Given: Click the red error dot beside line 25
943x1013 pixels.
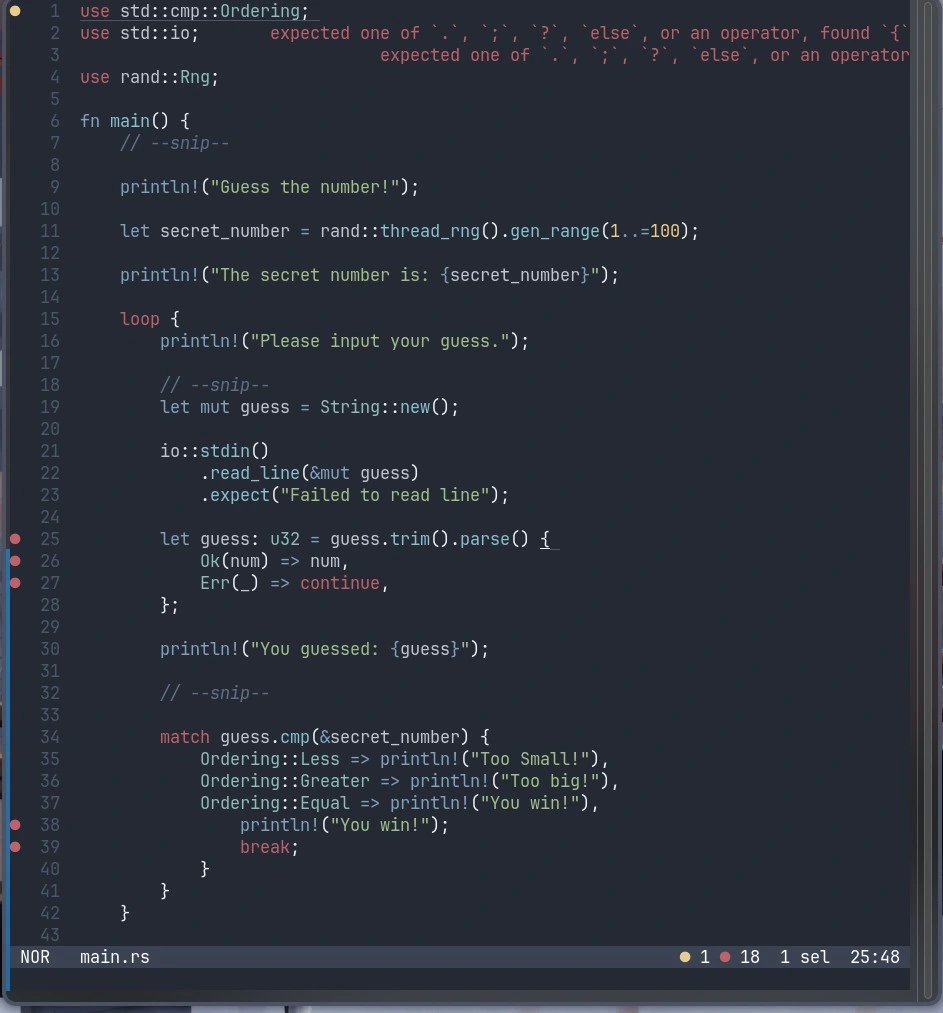Looking at the screenshot, I should [x=14, y=539].
